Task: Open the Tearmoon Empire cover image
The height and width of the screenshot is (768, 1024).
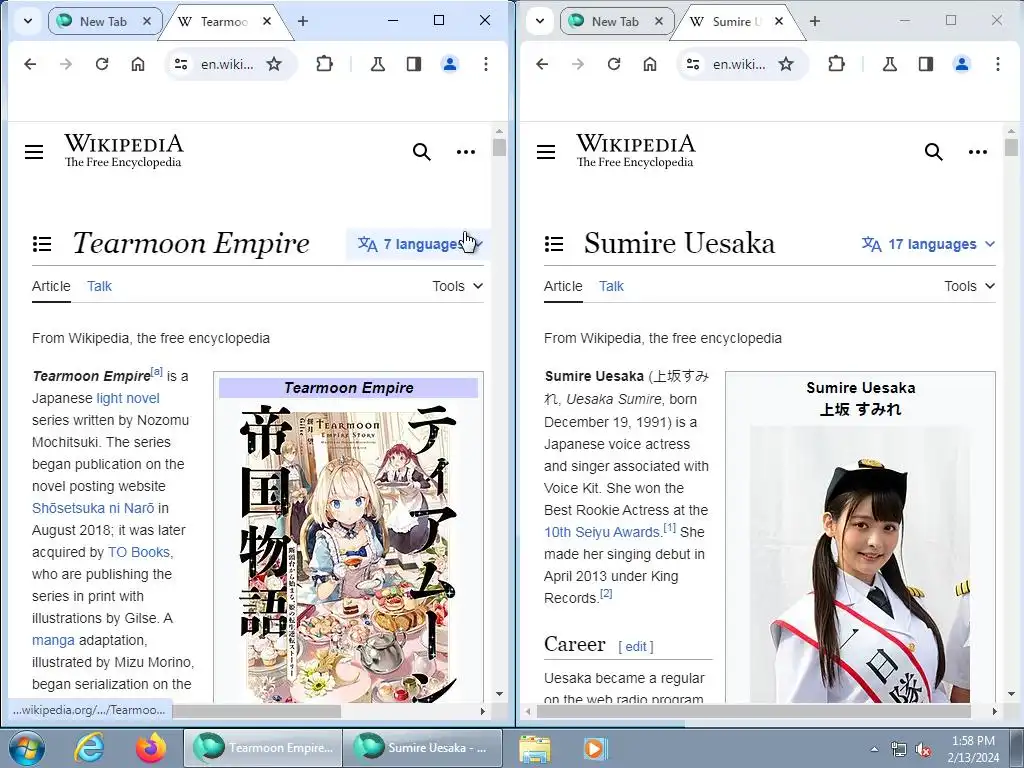Action: pyautogui.click(x=349, y=552)
